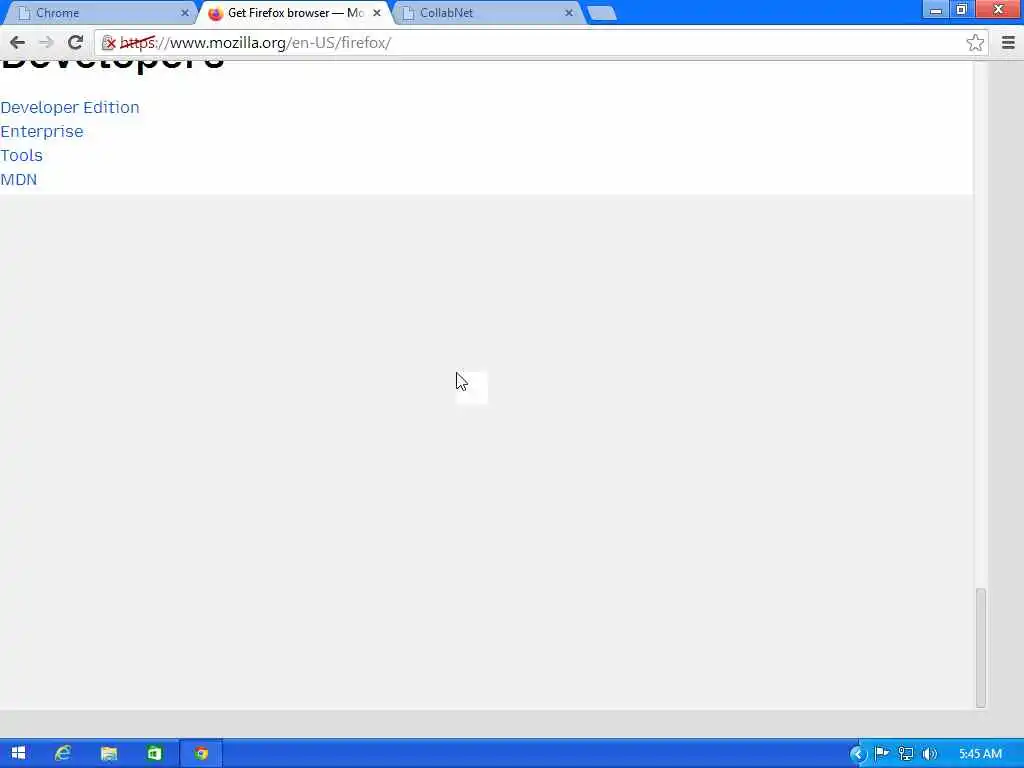Open the Store icon in the taskbar

[154, 754]
